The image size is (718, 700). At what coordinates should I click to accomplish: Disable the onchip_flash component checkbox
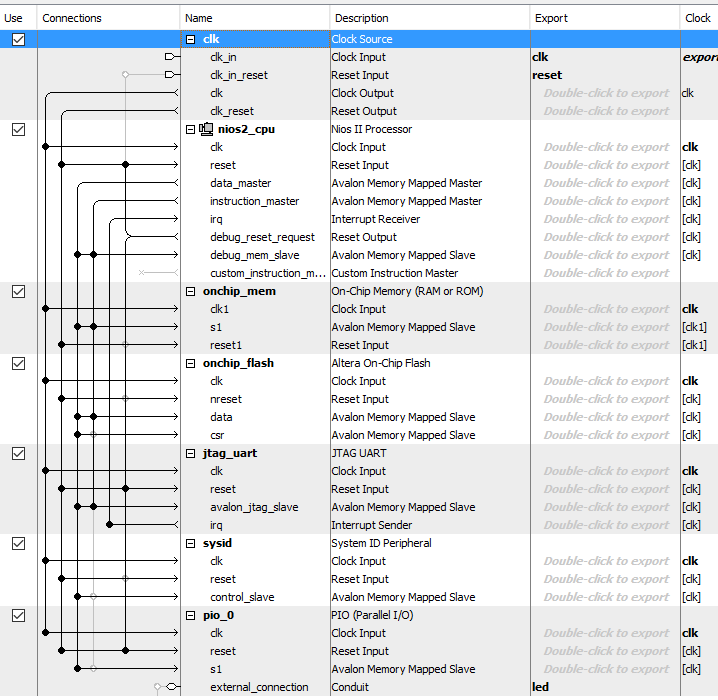coord(18,363)
